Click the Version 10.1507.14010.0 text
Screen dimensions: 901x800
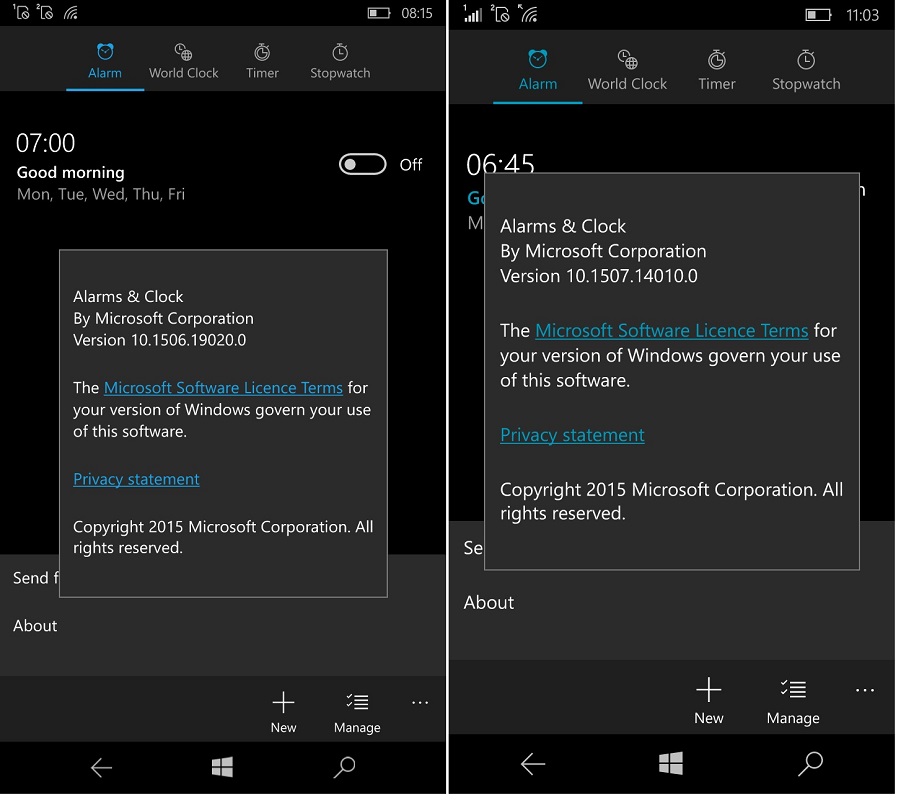[x=599, y=276]
